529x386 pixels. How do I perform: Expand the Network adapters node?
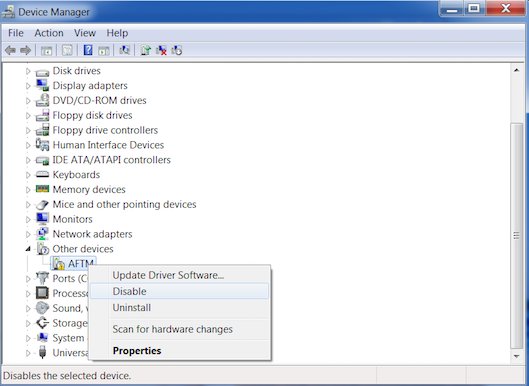(28, 235)
